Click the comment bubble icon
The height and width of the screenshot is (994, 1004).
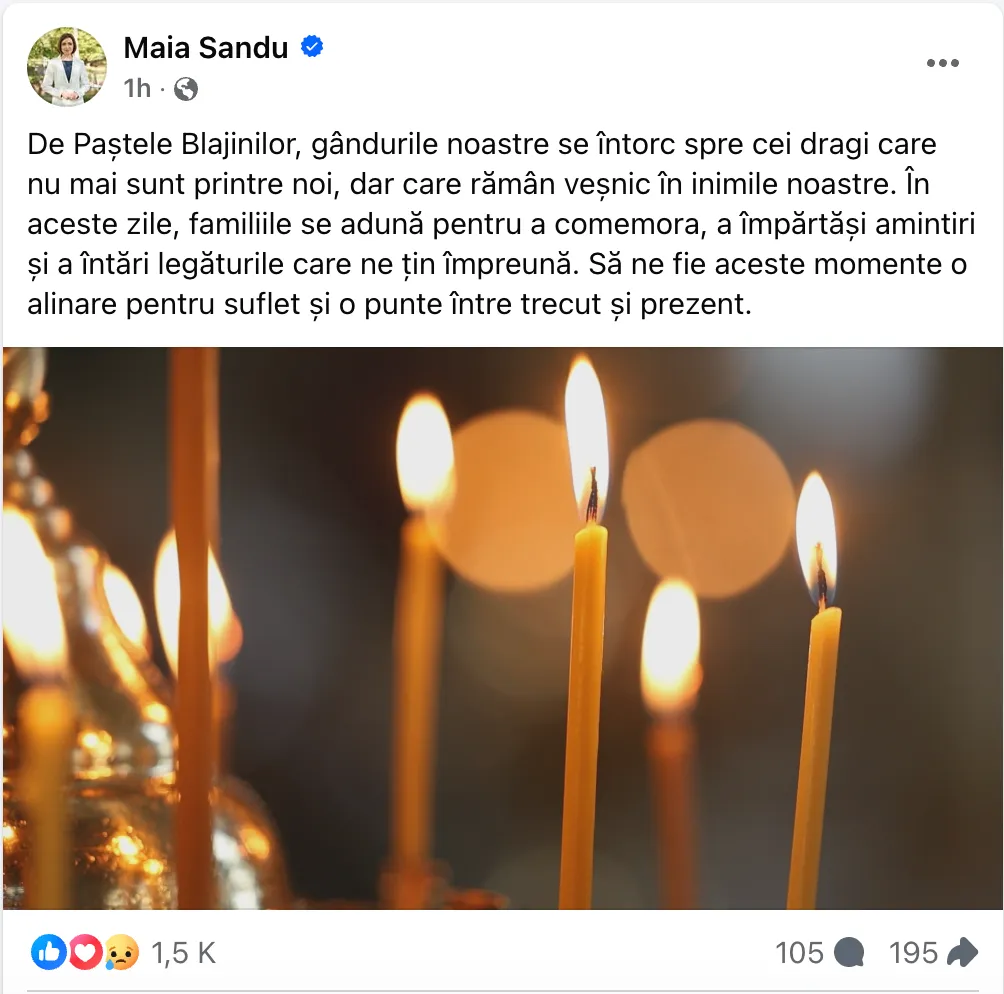tap(850, 952)
